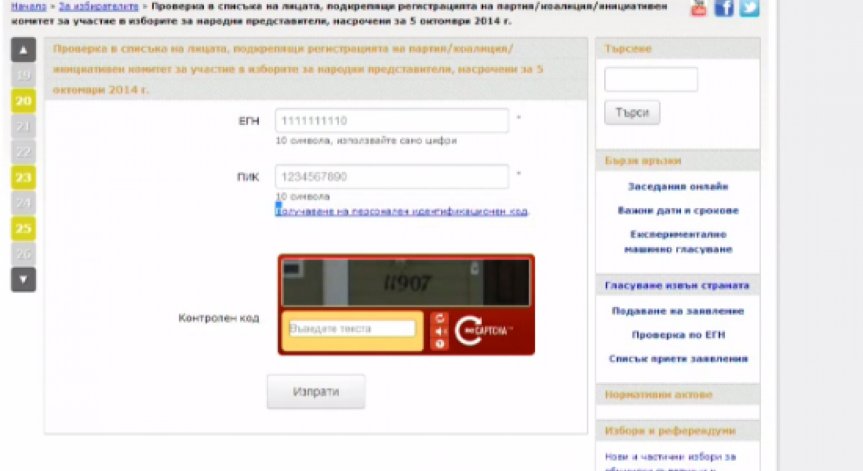Play the reCAPTCHA audio challenge
Screen dimensions: 863x471
click(440, 331)
